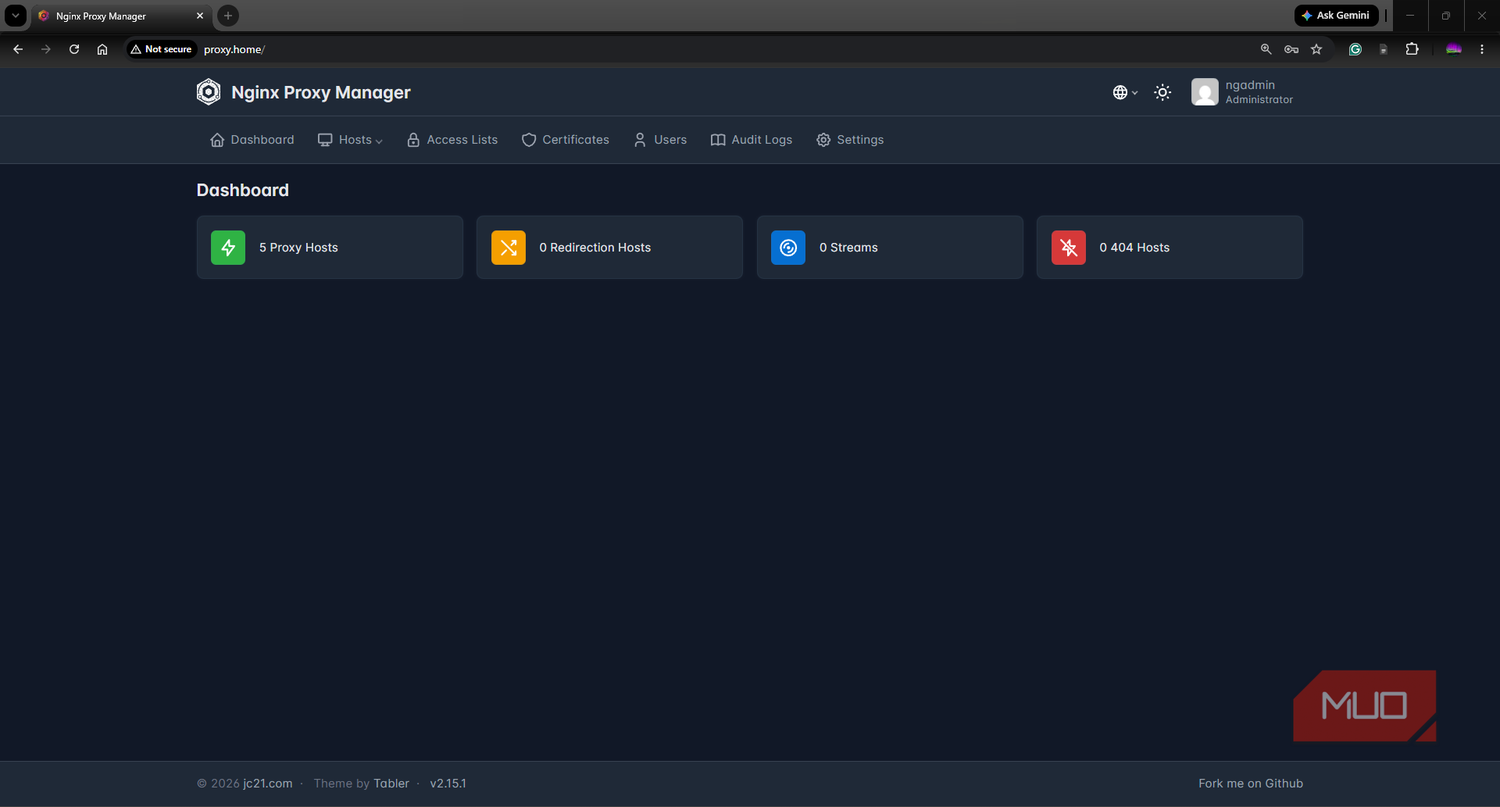Open the browser three-dot menu
Image resolution: width=1500 pixels, height=807 pixels.
coord(1481,49)
